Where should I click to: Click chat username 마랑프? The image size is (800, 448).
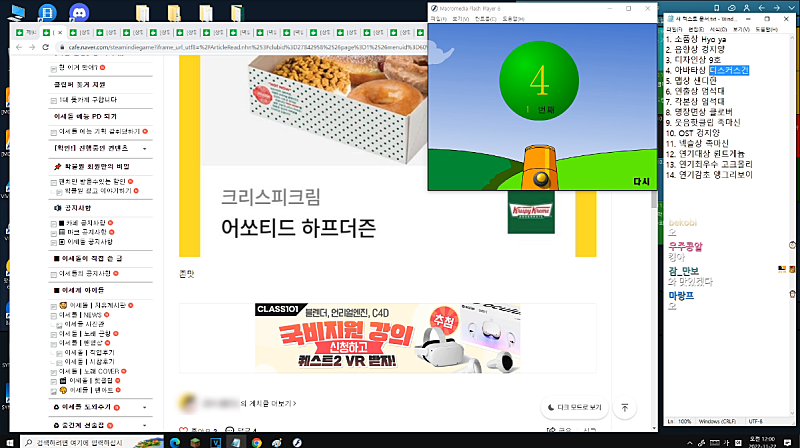click(x=681, y=295)
